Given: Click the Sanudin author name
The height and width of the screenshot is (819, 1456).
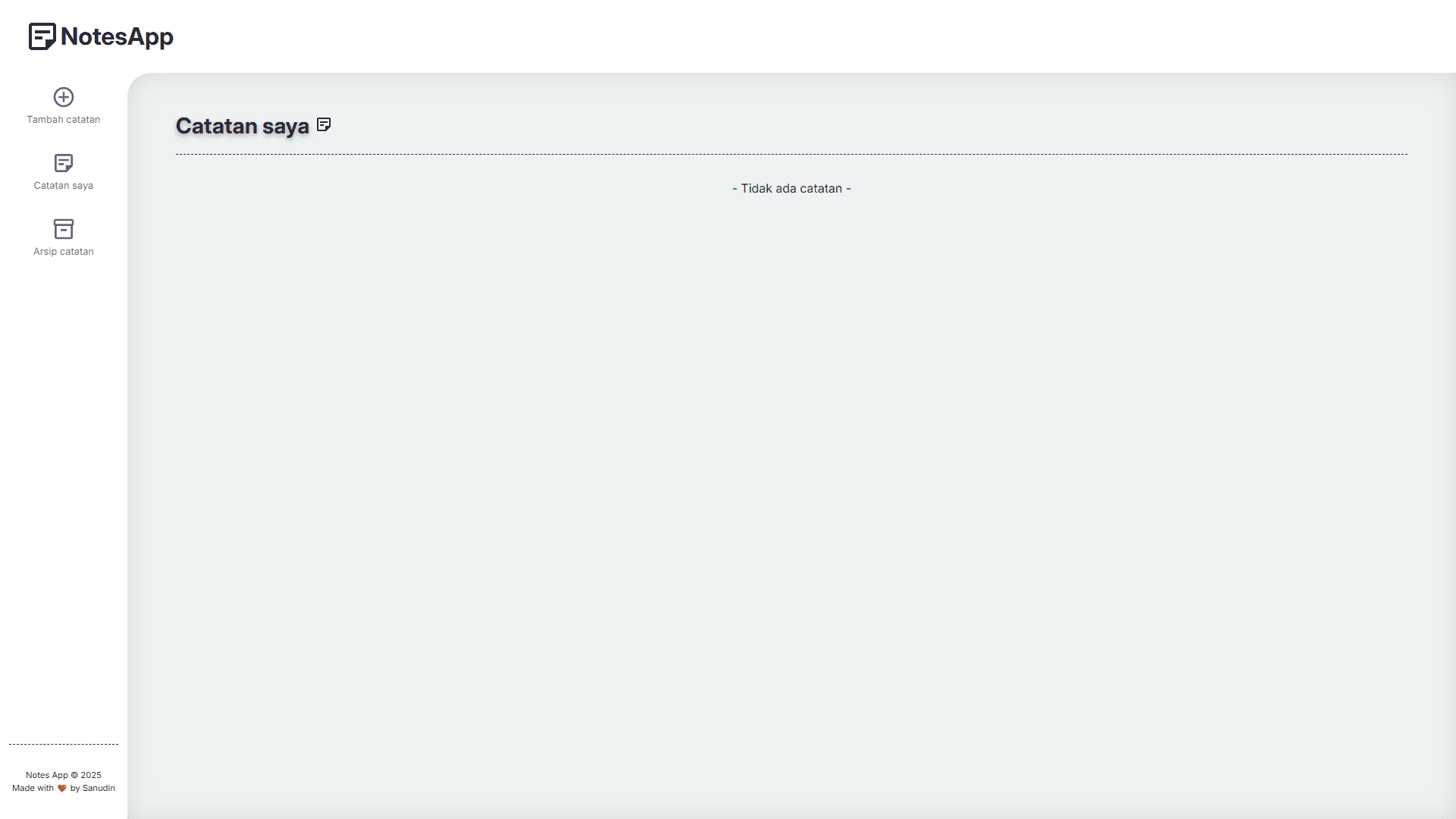Looking at the screenshot, I should (99, 789).
